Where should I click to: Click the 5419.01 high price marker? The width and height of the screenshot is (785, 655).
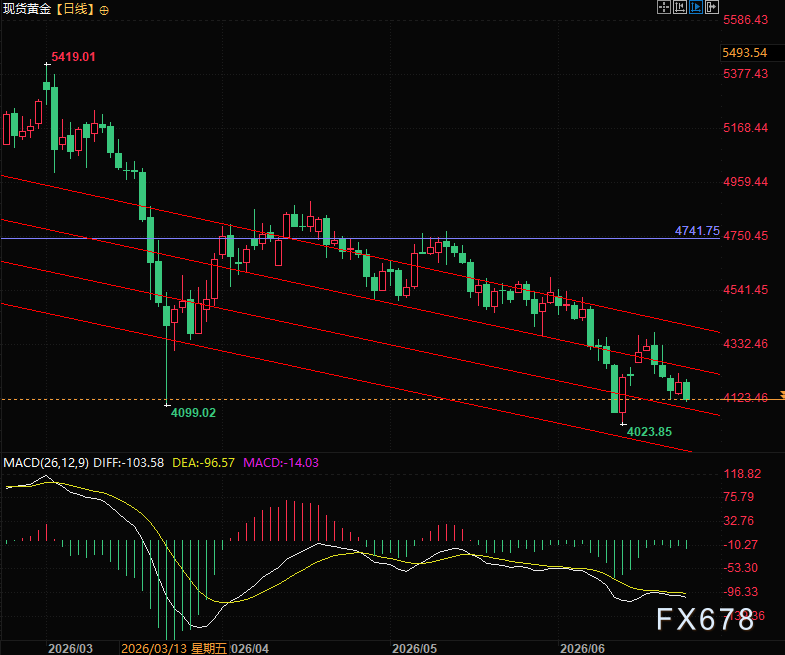point(73,57)
